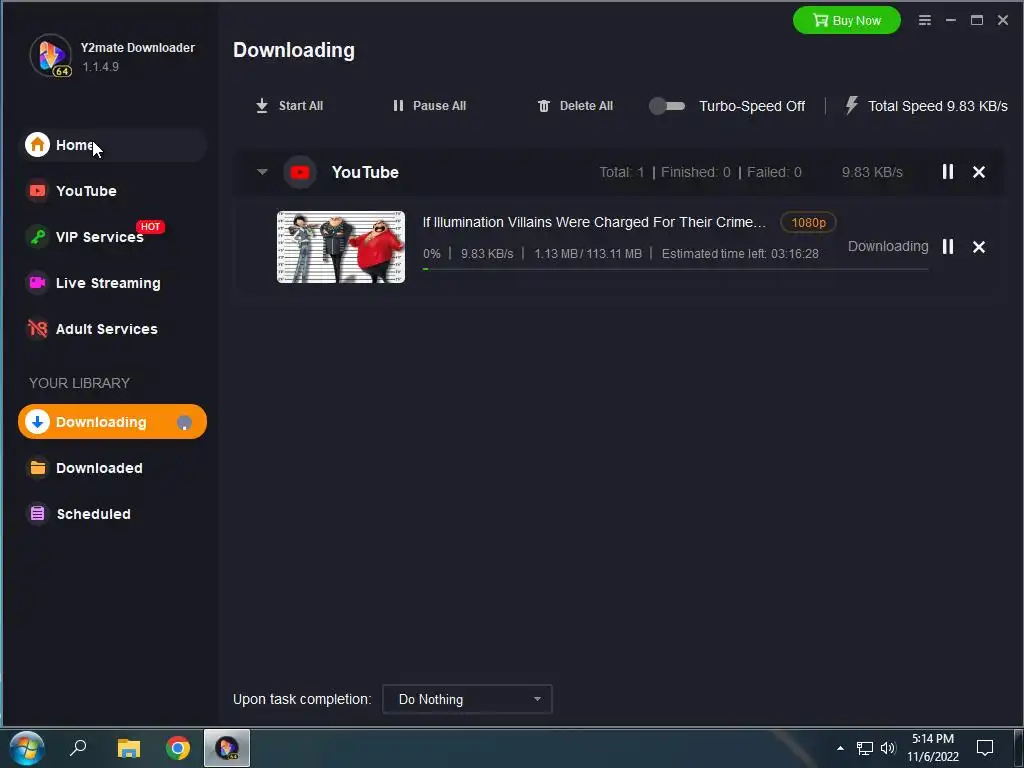Open File Explorer from taskbar
The image size is (1024, 768).
pyautogui.click(x=129, y=748)
